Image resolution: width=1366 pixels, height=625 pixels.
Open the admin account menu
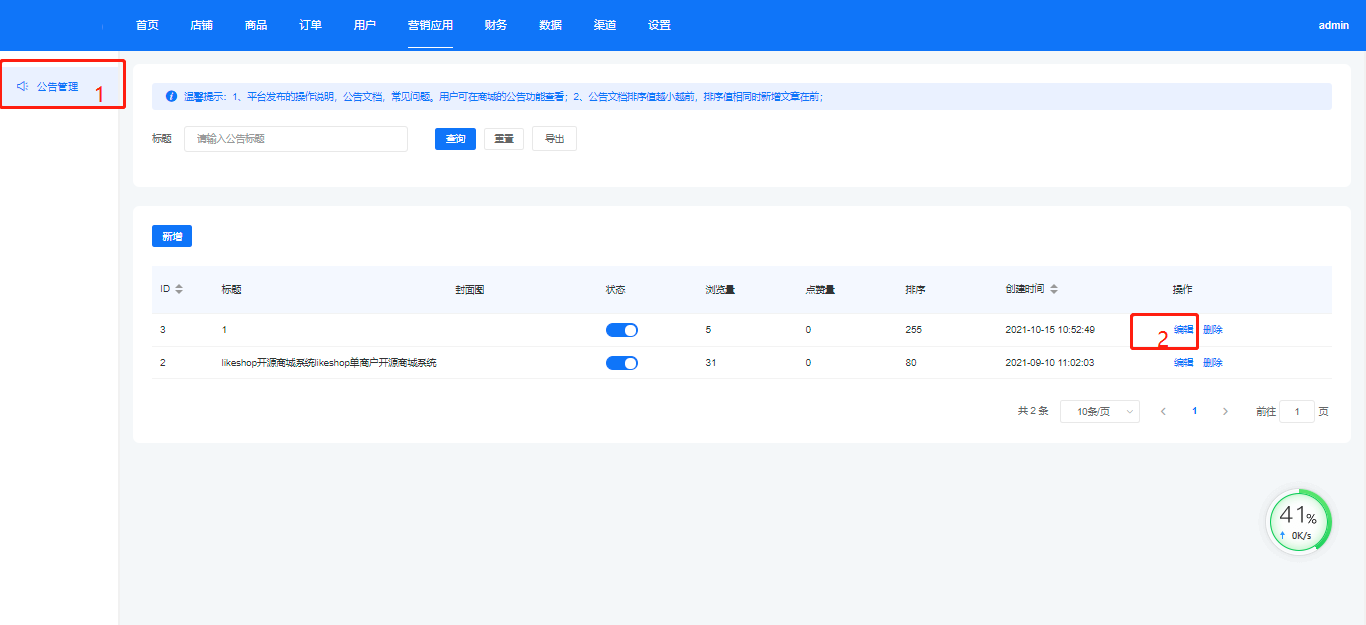click(x=1333, y=25)
